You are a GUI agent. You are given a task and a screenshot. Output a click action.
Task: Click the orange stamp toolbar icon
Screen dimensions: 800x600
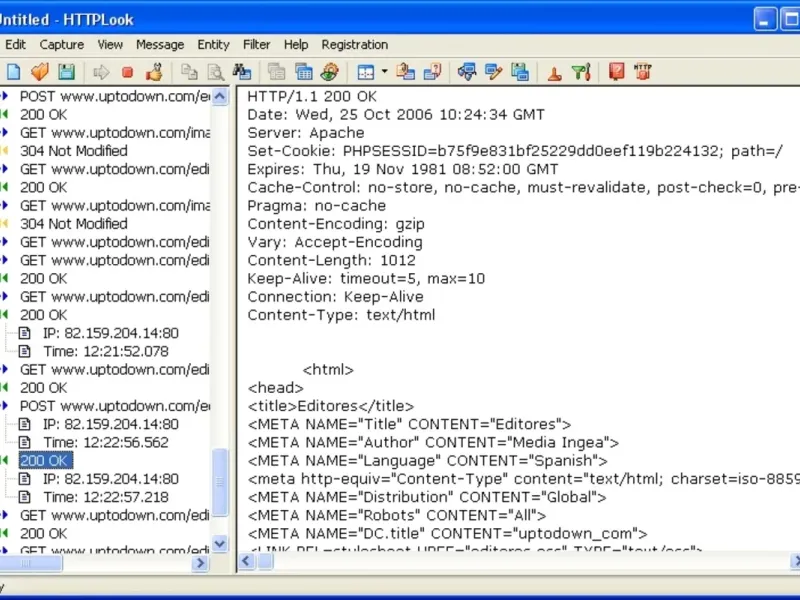(x=555, y=73)
